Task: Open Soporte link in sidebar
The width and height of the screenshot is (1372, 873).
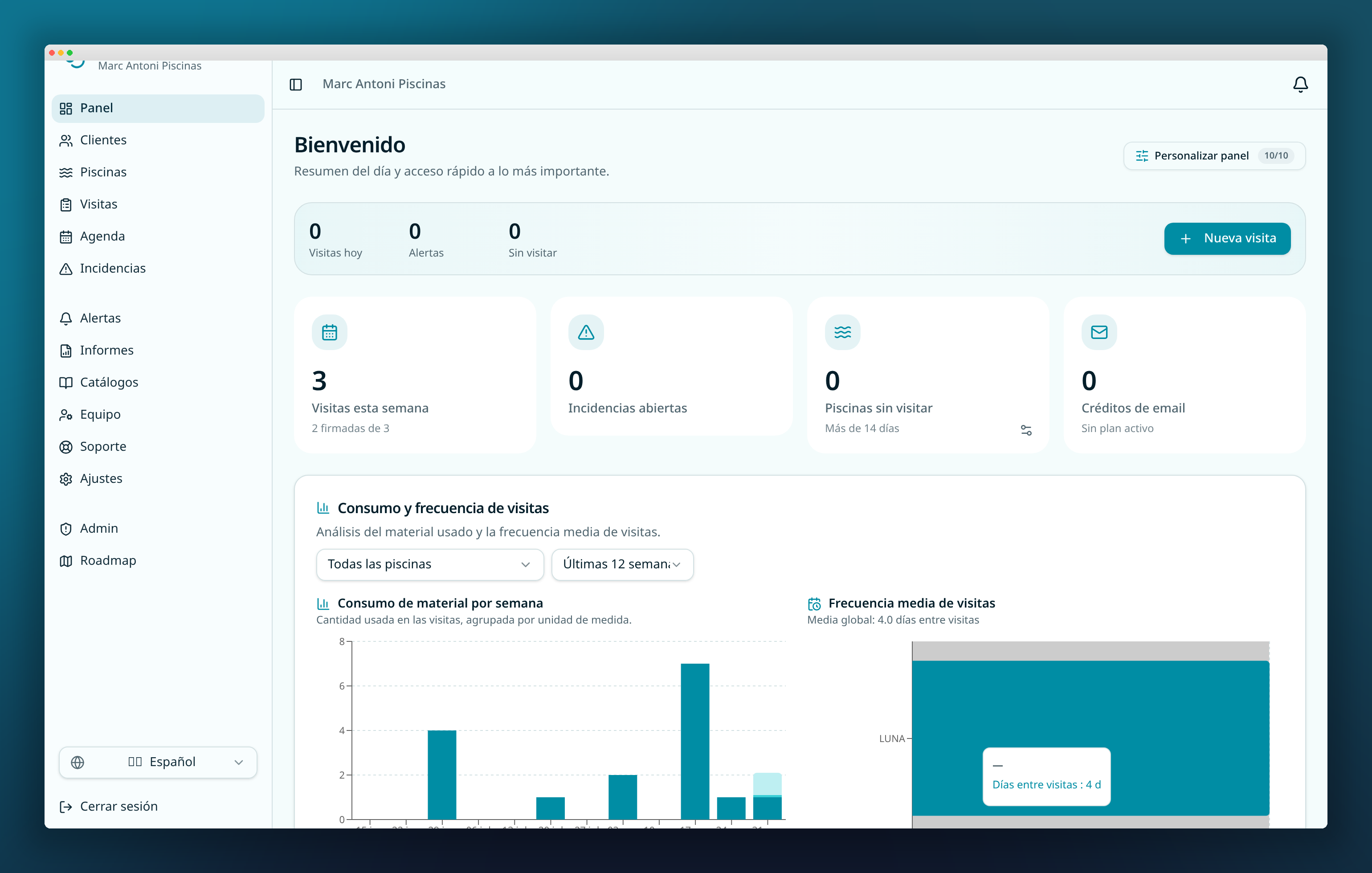Action: (x=158, y=447)
